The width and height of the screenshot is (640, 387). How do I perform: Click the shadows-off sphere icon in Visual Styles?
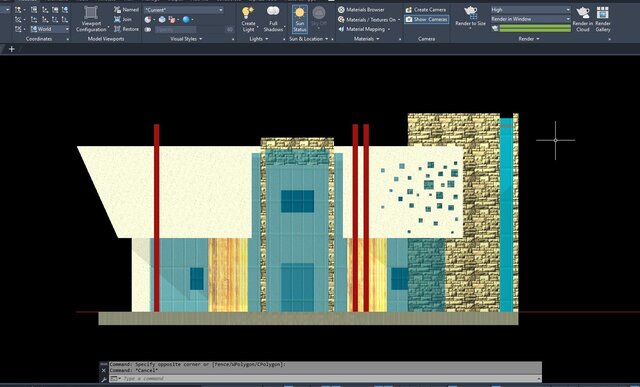coord(148,19)
